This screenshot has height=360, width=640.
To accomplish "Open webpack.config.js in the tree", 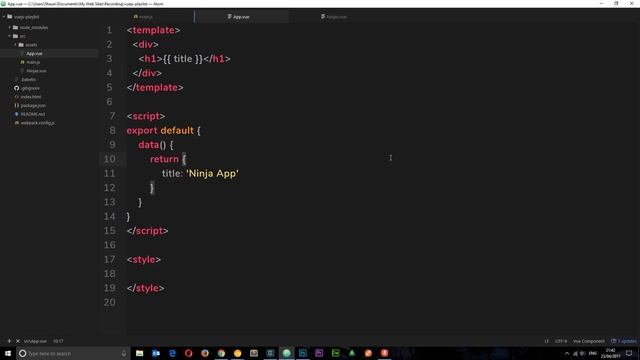I will 38,122.
